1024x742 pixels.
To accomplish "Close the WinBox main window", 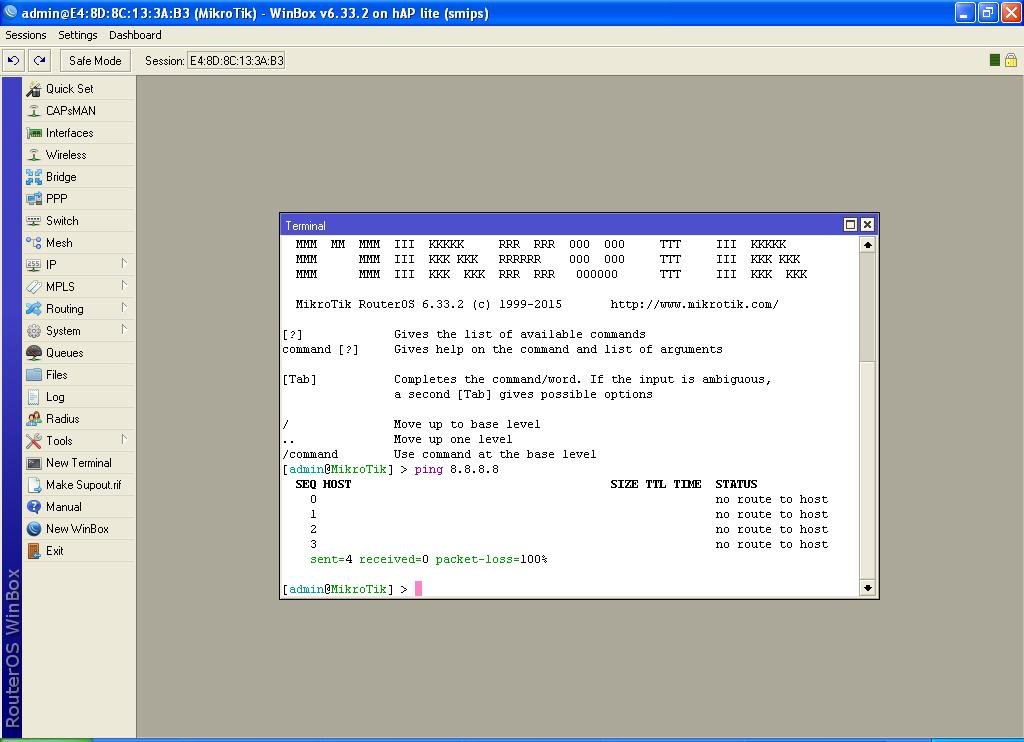I will point(1011,12).
